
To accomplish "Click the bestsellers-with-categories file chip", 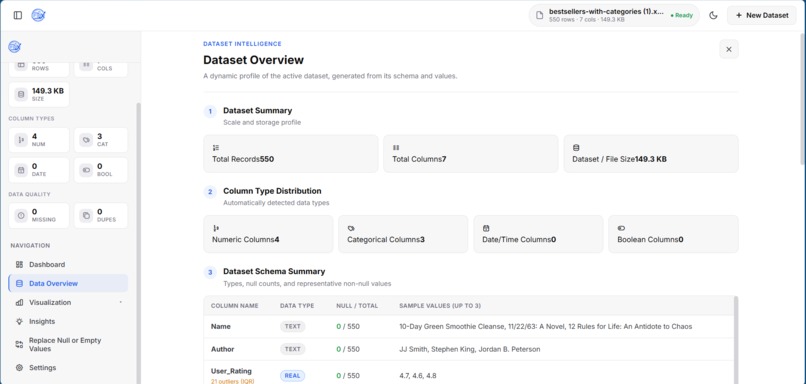I will tap(614, 15).
